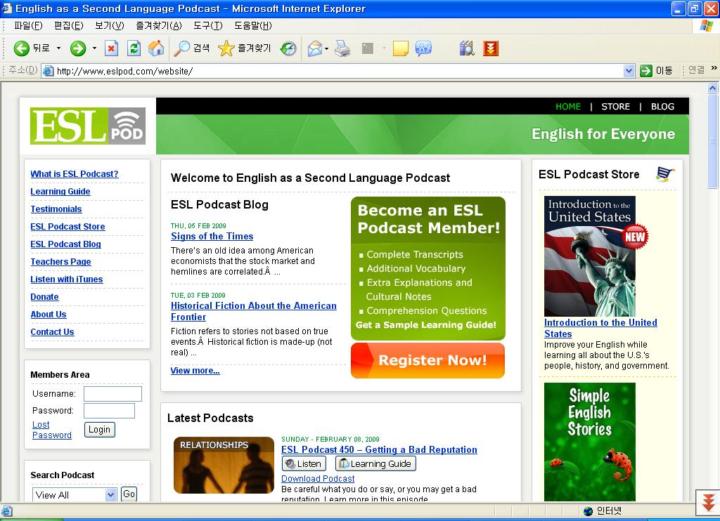Screen dimensions: 720x521
Task: Open What is ESL Podcast? link
Action: coord(74,174)
